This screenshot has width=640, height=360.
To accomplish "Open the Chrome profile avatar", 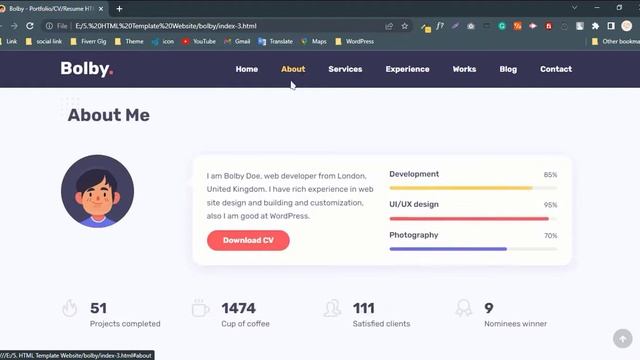I will pos(627,26).
